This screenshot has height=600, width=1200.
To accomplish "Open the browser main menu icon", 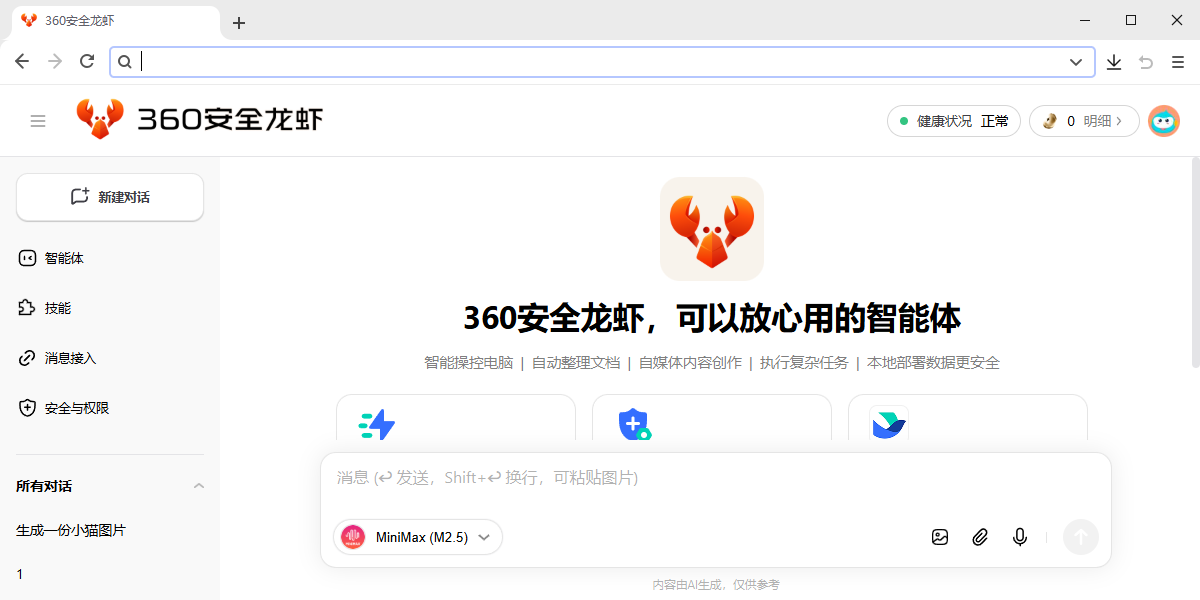I will [1178, 62].
